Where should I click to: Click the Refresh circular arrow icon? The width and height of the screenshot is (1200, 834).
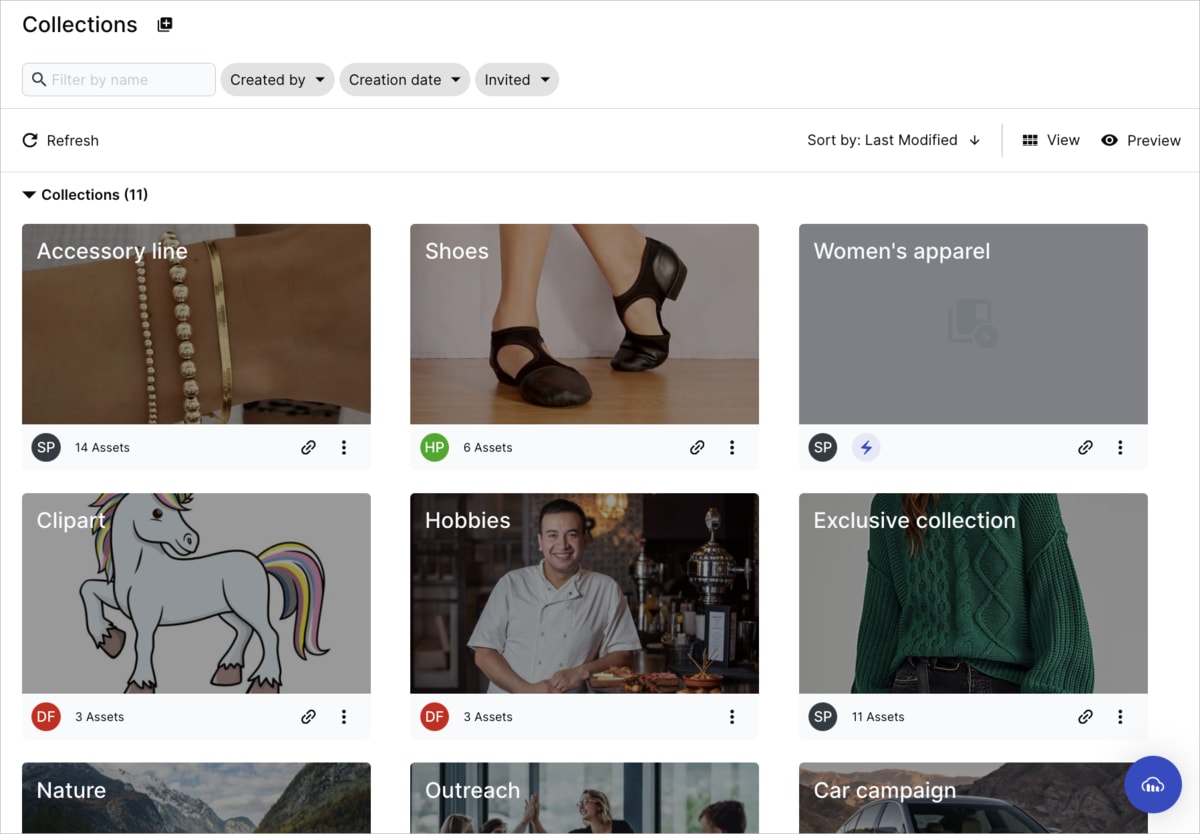(30, 140)
